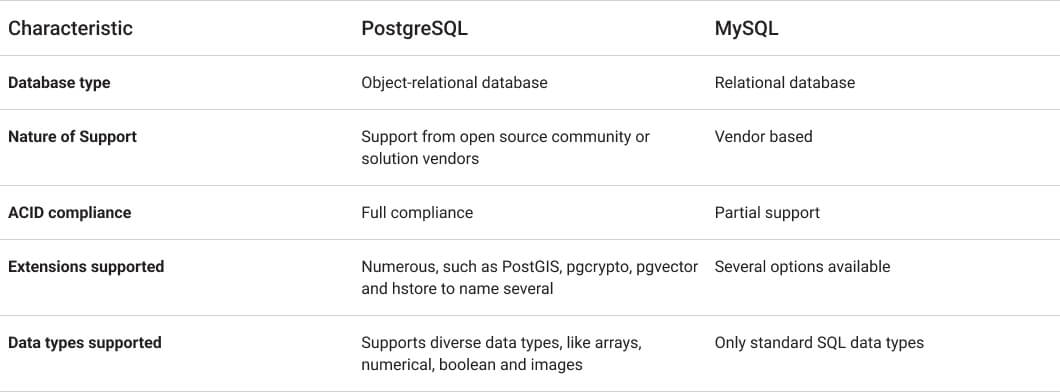Select the Extensions supported row label
This screenshot has width=1060, height=392.
tap(86, 266)
